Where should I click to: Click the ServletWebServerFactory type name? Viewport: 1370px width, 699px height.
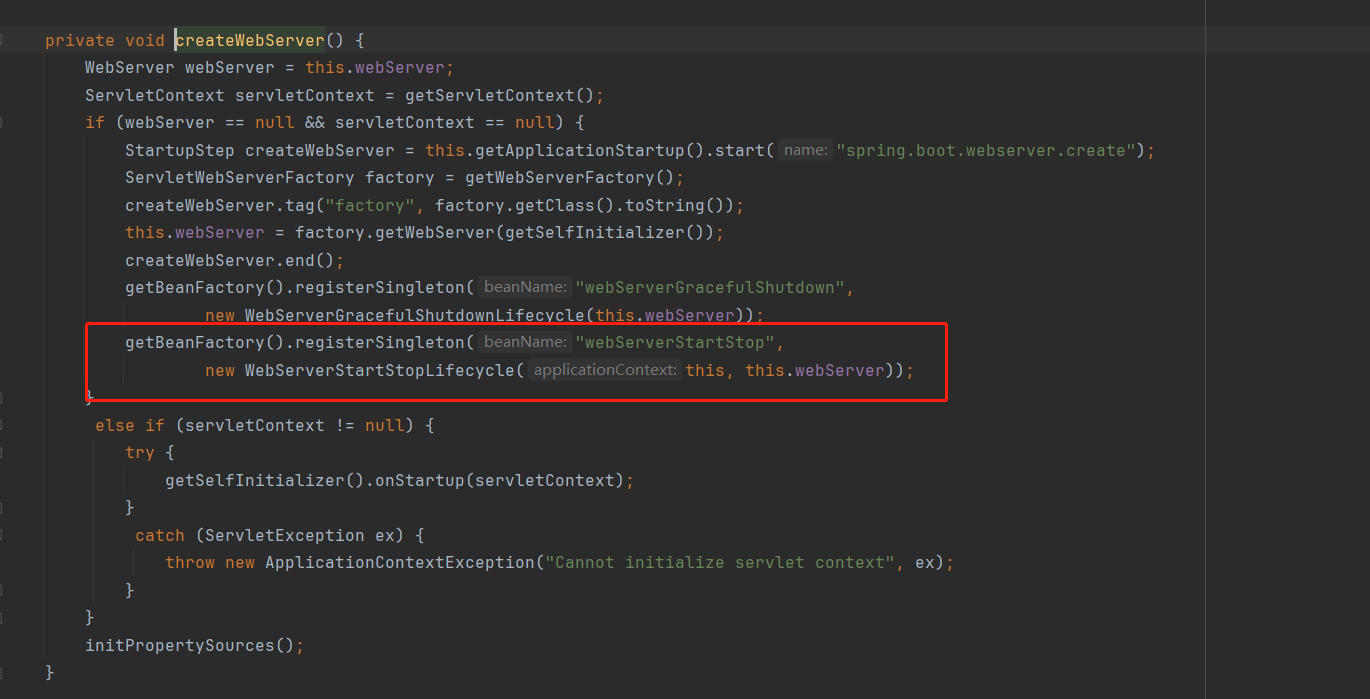click(x=239, y=178)
